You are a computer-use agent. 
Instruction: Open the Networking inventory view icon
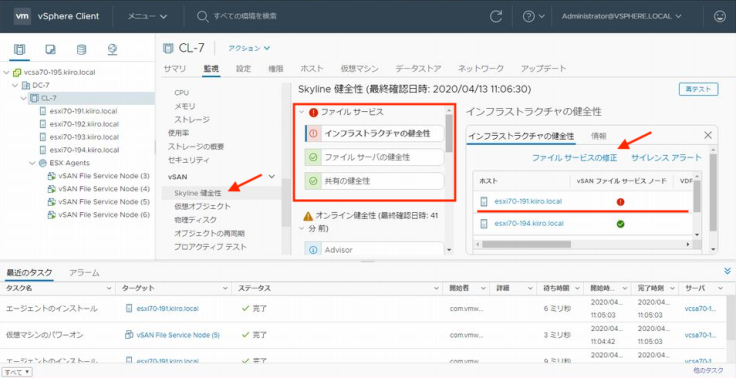pos(112,49)
